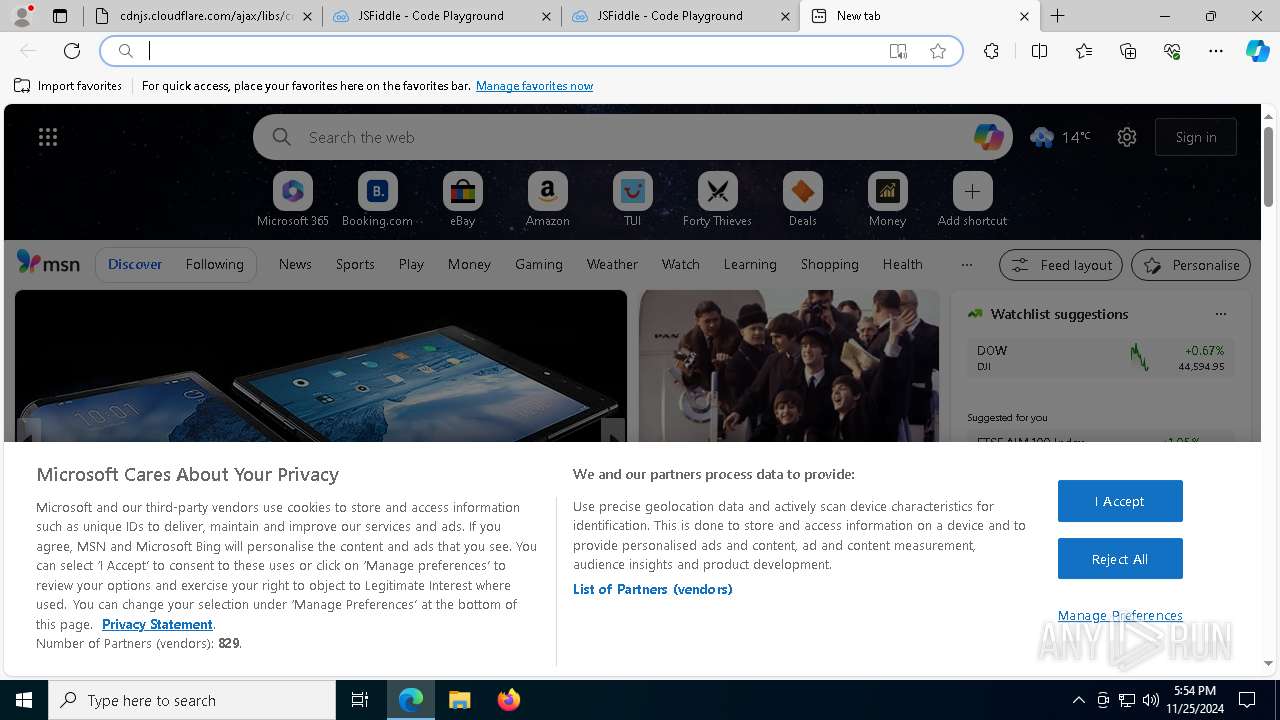This screenshot has width=1280, height=720.
Task: Open the Booking.com shortcut tile
Action: coord(377,200)
